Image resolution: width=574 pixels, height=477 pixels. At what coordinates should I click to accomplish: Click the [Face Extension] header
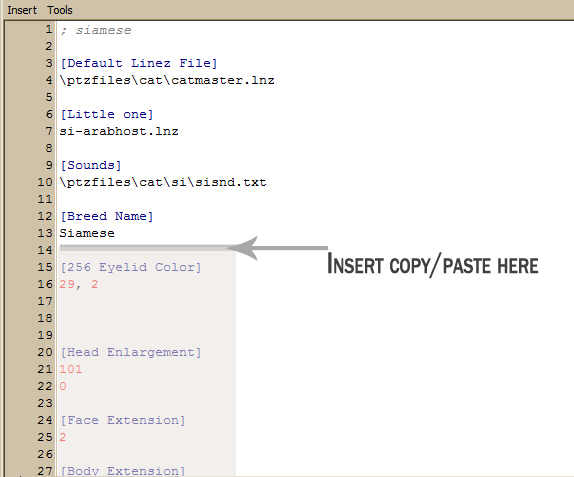[123, 420]
